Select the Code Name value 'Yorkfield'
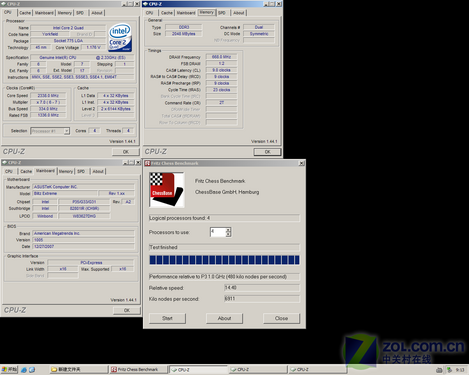Image resolution: width=469 pixels, height=375 pixels. [x=50, y=34]
